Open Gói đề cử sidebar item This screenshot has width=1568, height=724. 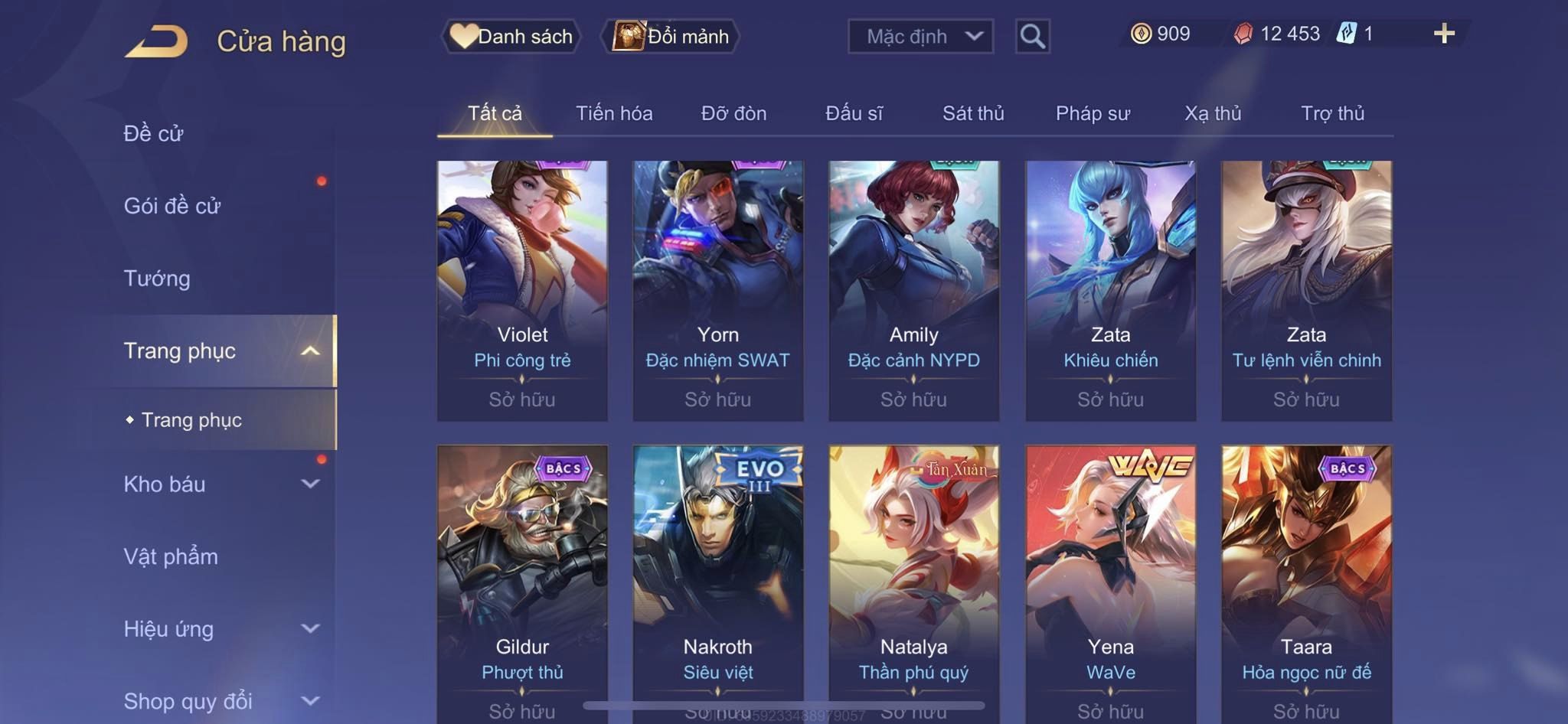pos(172,206)
